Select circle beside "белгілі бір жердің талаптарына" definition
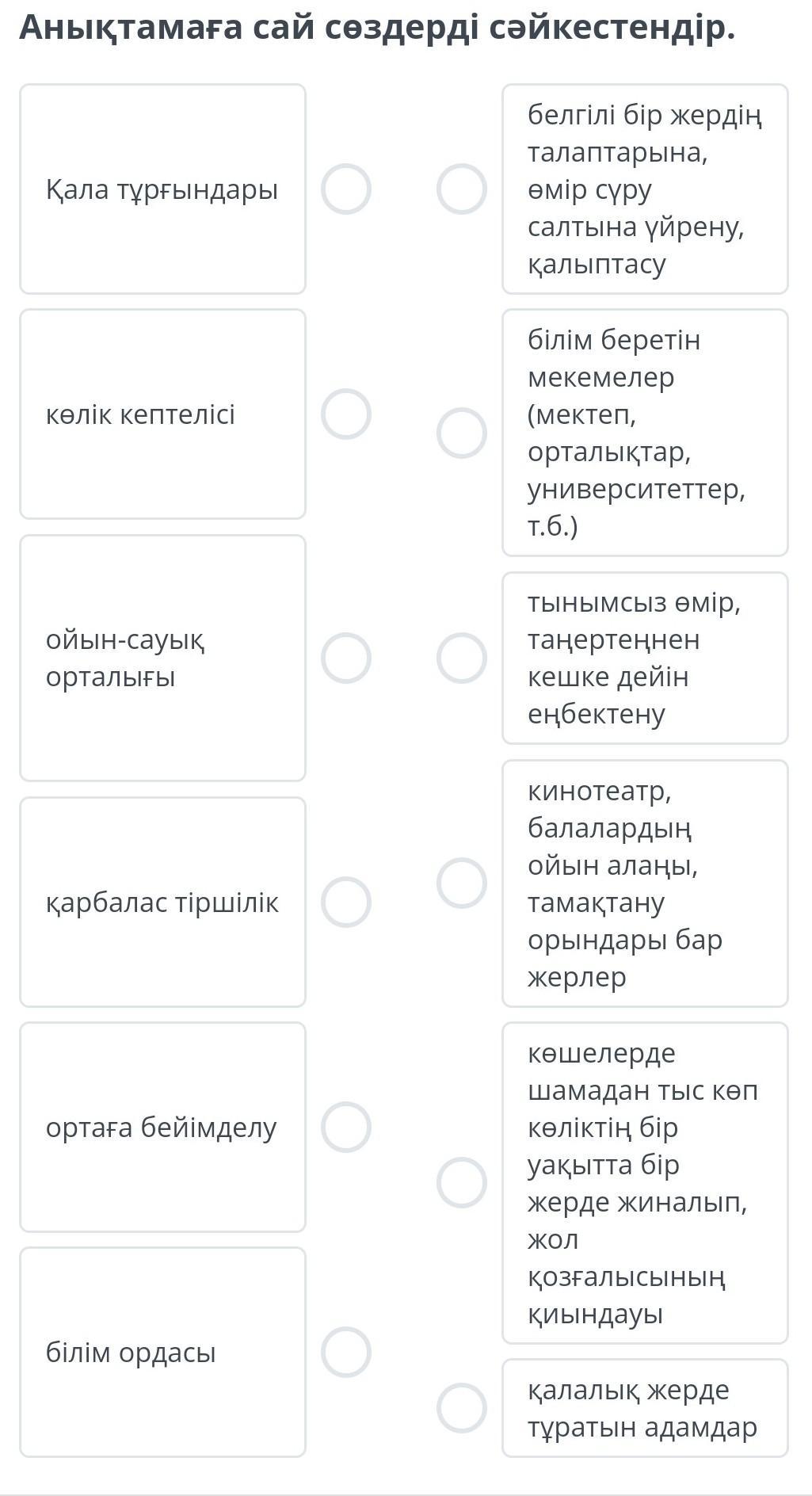Viewport: 812px width, 1496px height. tap(462, 189)
